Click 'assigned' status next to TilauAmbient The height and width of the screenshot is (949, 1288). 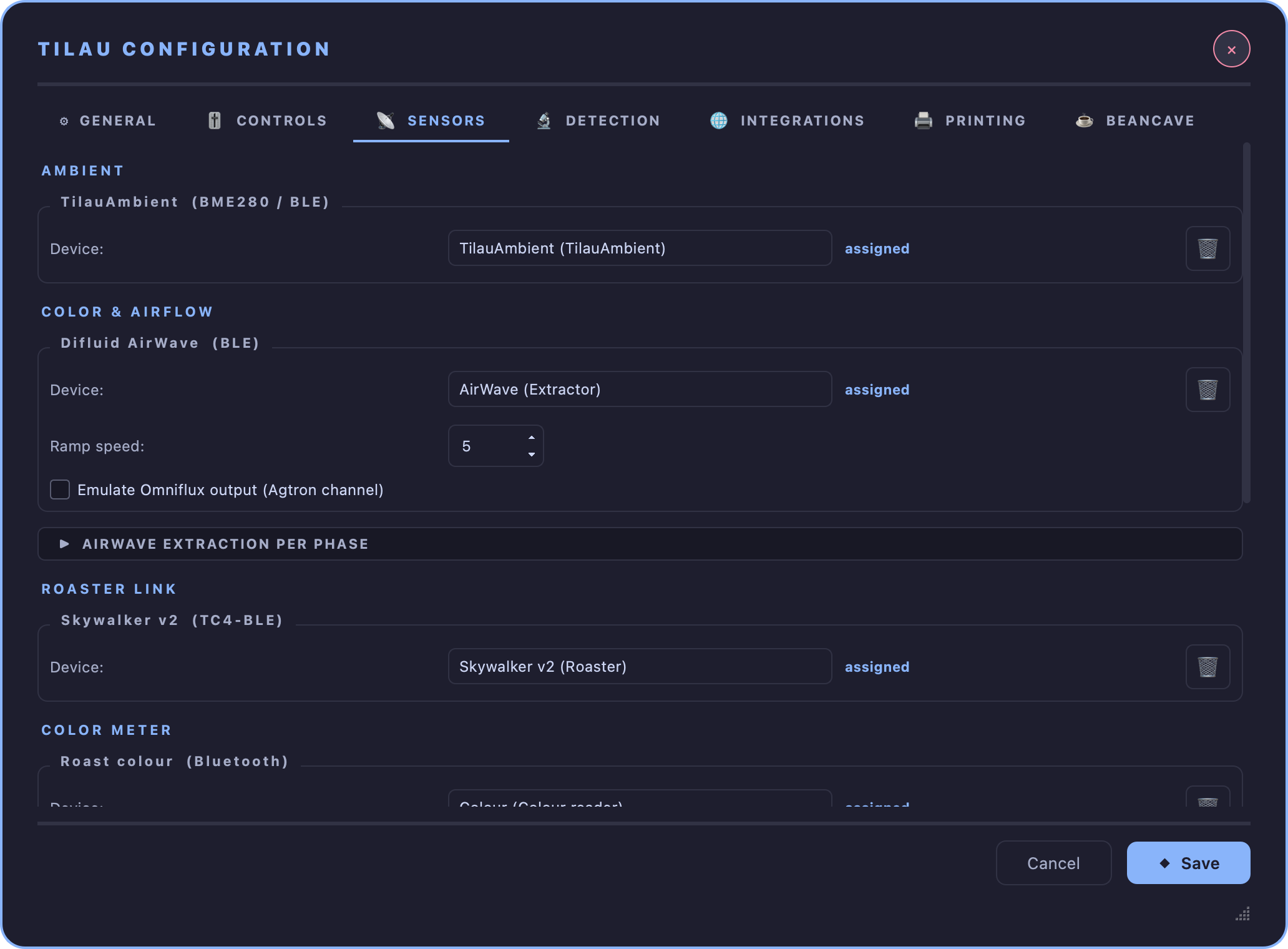pos(877,248)
